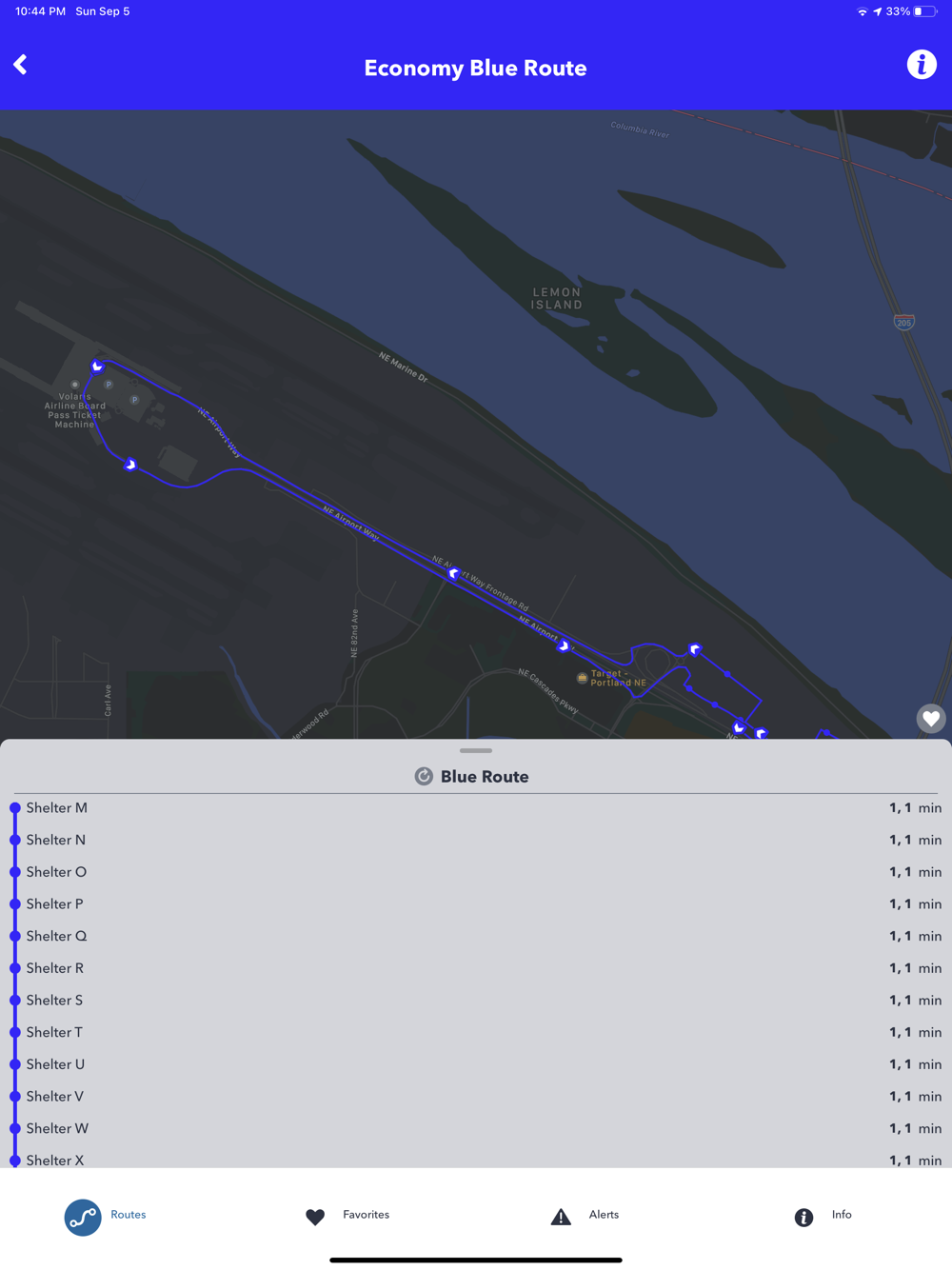Tap the NE Cascades Pkwy label
This screenshot has height=1270, width=952.
(x=548, y=690)
